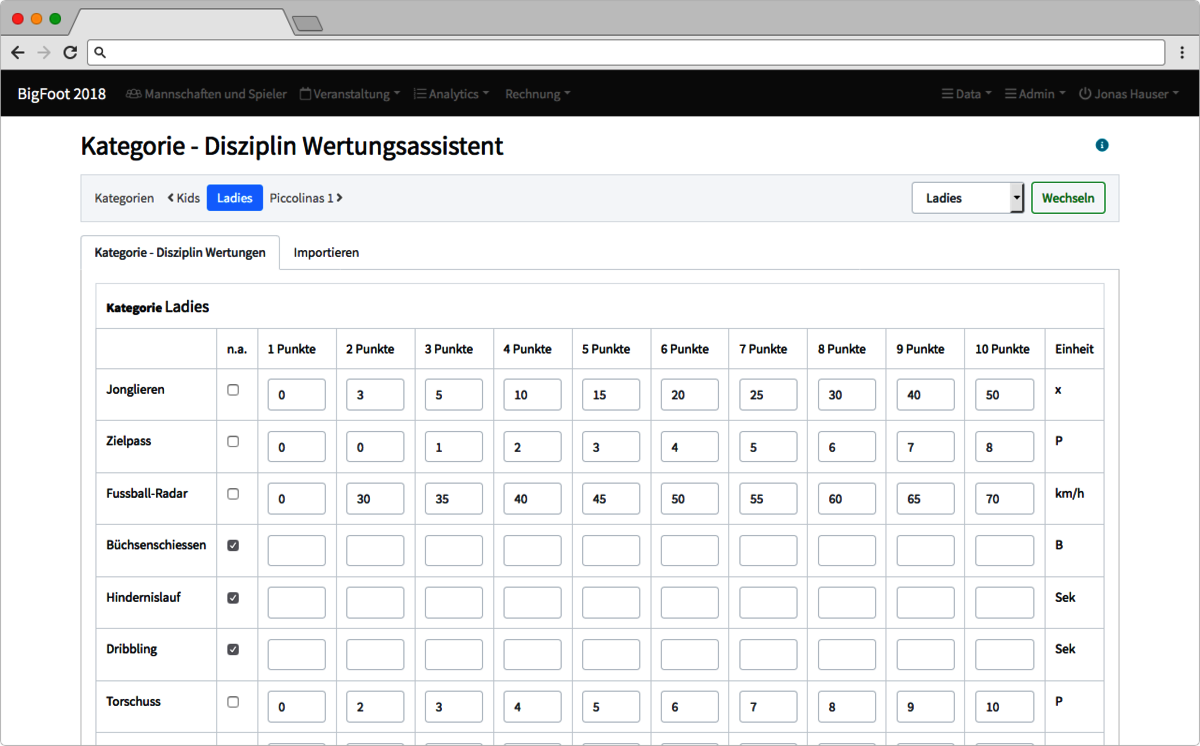The height and width of the screenshot is (746, 1200).
Task: Go to previous category Kids chevron
Action: (x=171, y=198)
